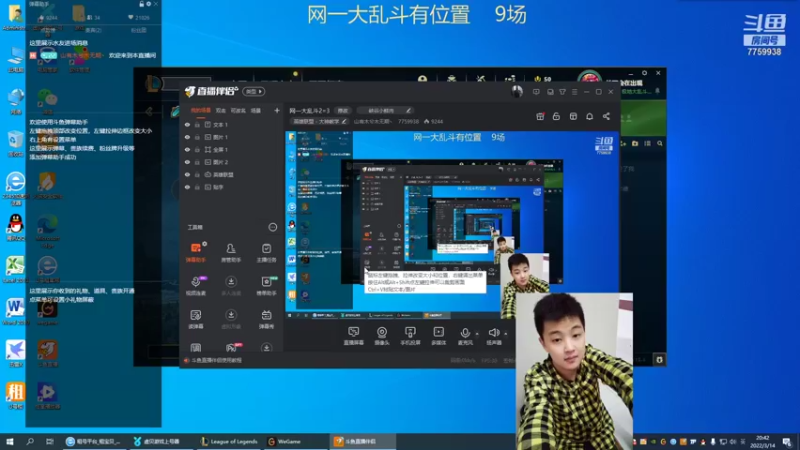Click the taskbar search icon
This screenshot has width=800, height=450.
(x=30, y=441)
